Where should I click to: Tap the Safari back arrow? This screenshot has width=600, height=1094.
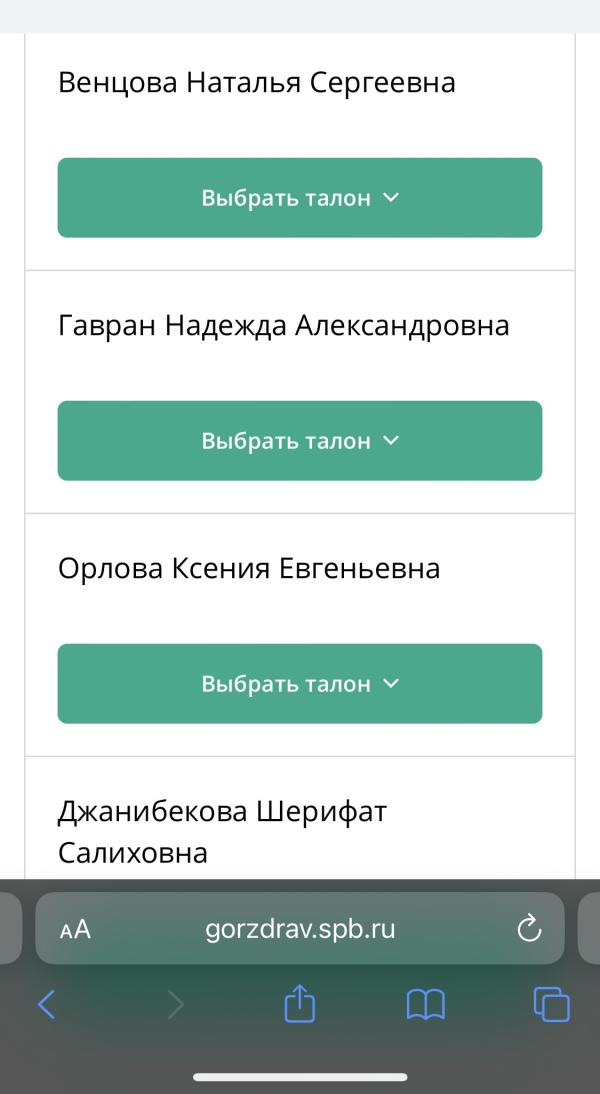(46, 1005)
